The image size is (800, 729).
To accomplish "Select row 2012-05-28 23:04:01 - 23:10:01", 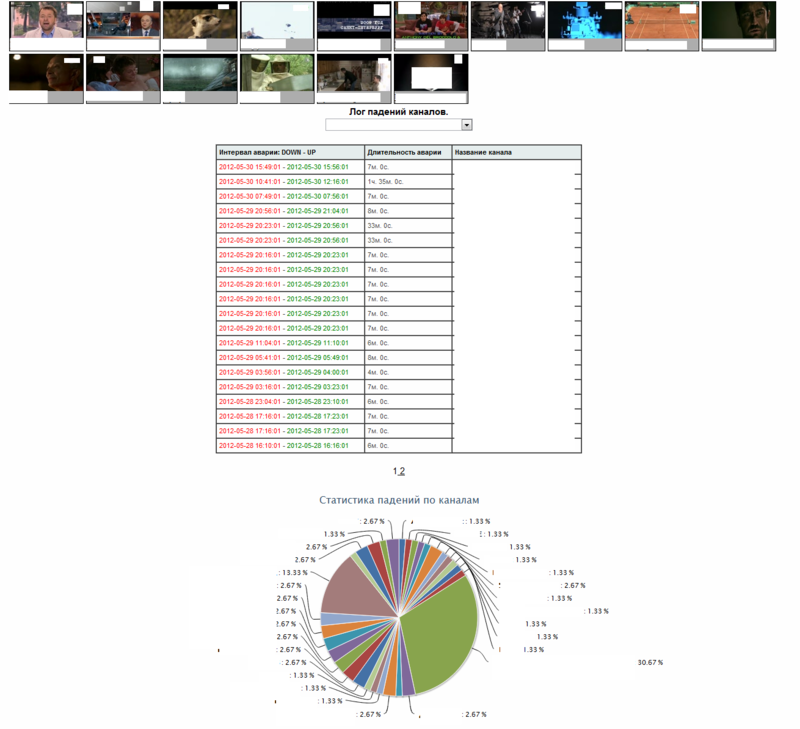I will [398, 401].
